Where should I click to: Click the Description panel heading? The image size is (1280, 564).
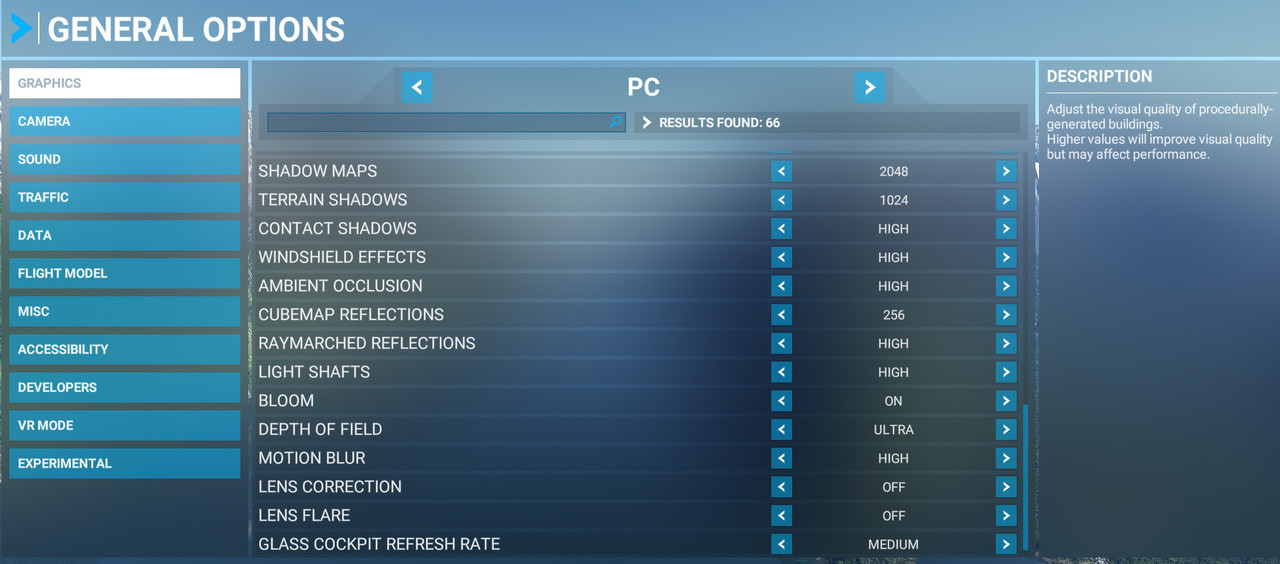click(x=1099, y=76)
